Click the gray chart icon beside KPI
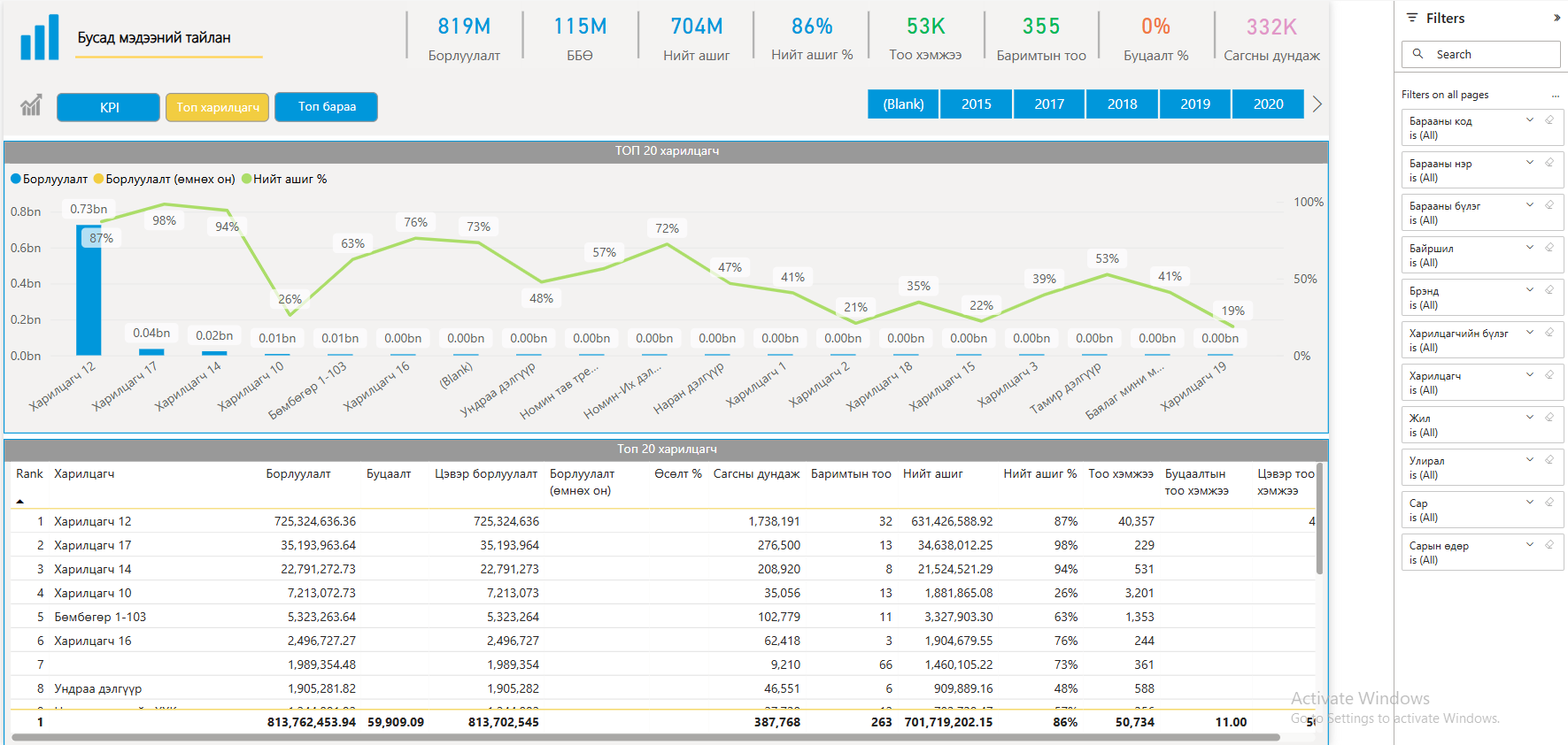Screen dimensions: 1568x745 [31, 106]
